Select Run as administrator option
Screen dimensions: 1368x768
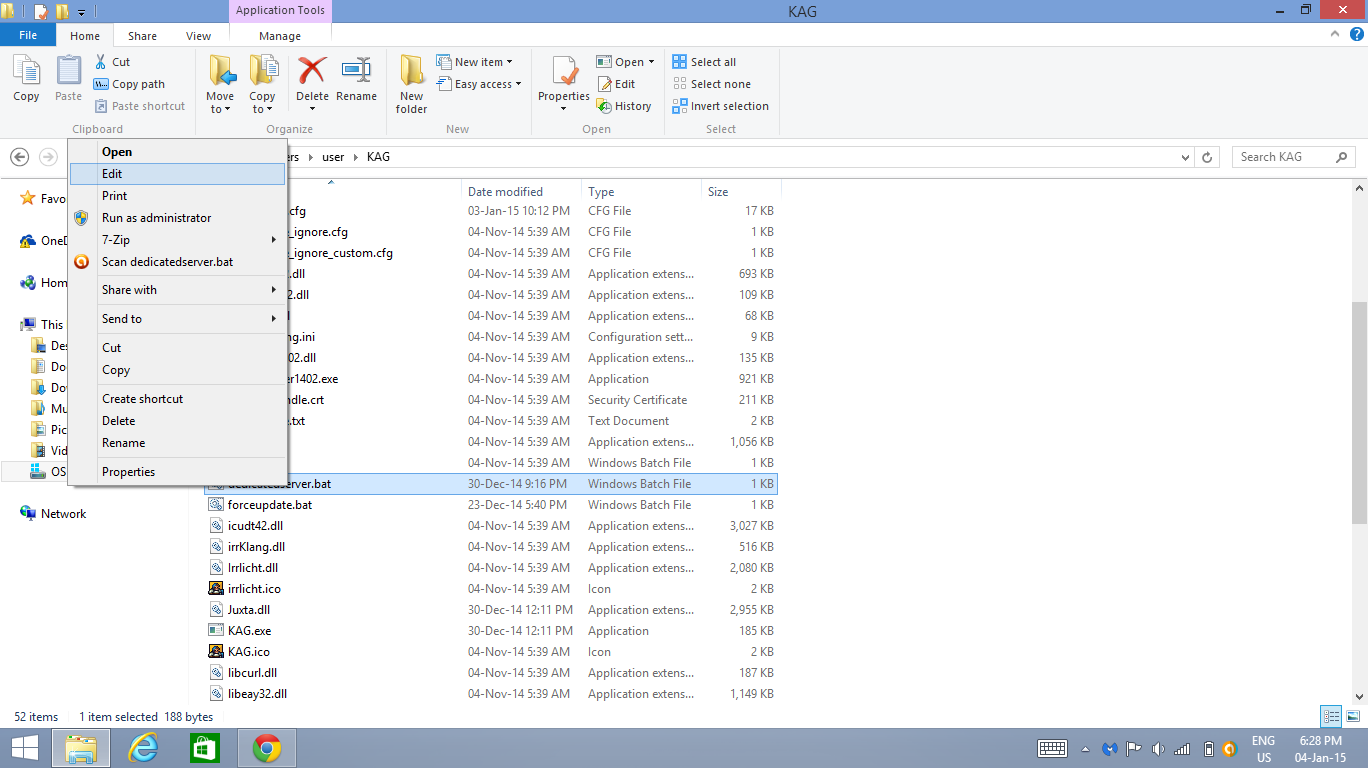(156, 218)
